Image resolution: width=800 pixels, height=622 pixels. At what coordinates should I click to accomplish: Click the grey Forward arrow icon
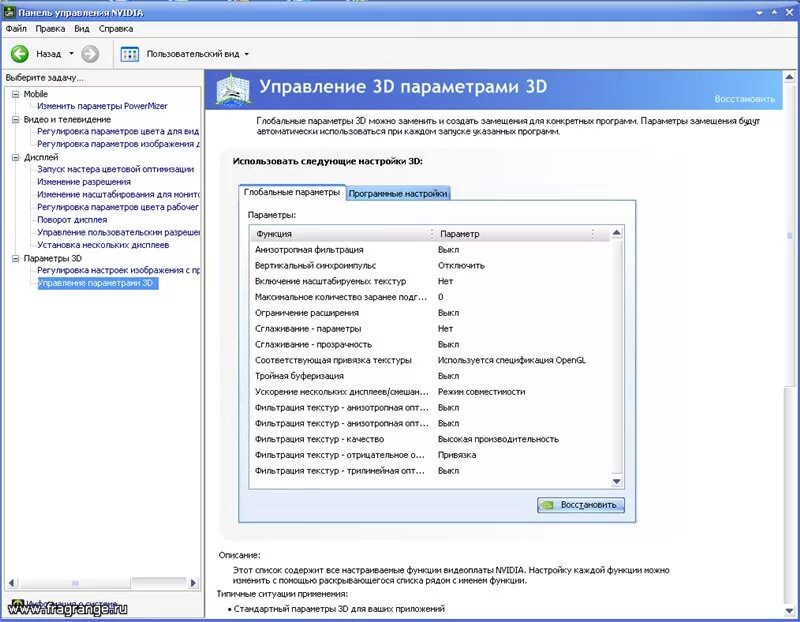pyautogui.click(x=90, y=54)
